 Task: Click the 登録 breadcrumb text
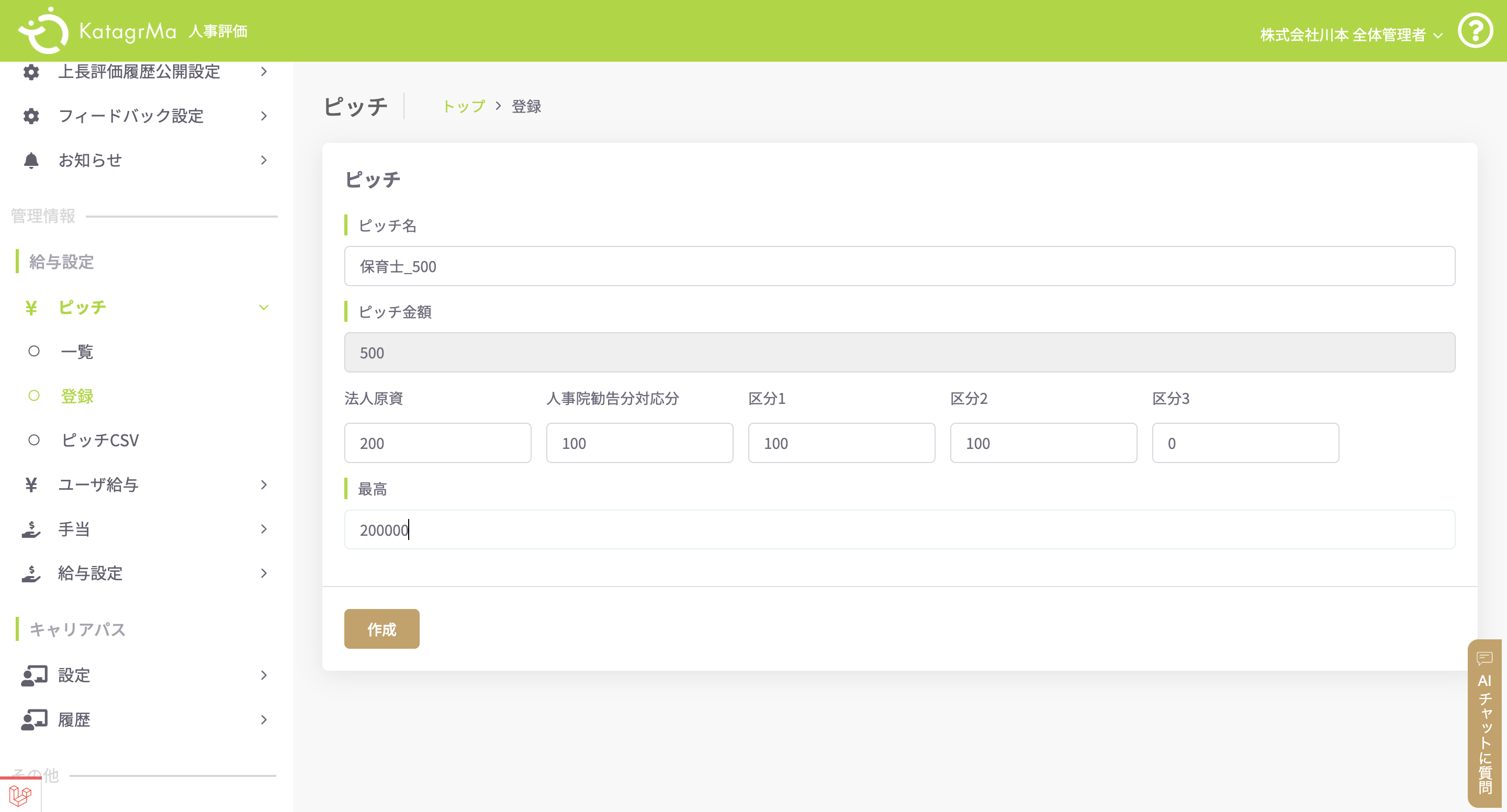click(x=526, y=107)
